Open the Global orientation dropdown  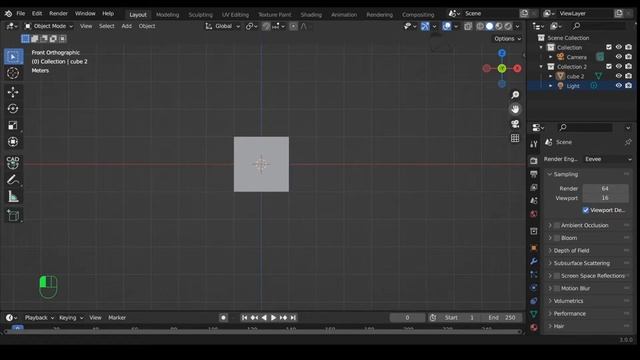(x=223, y=26)
